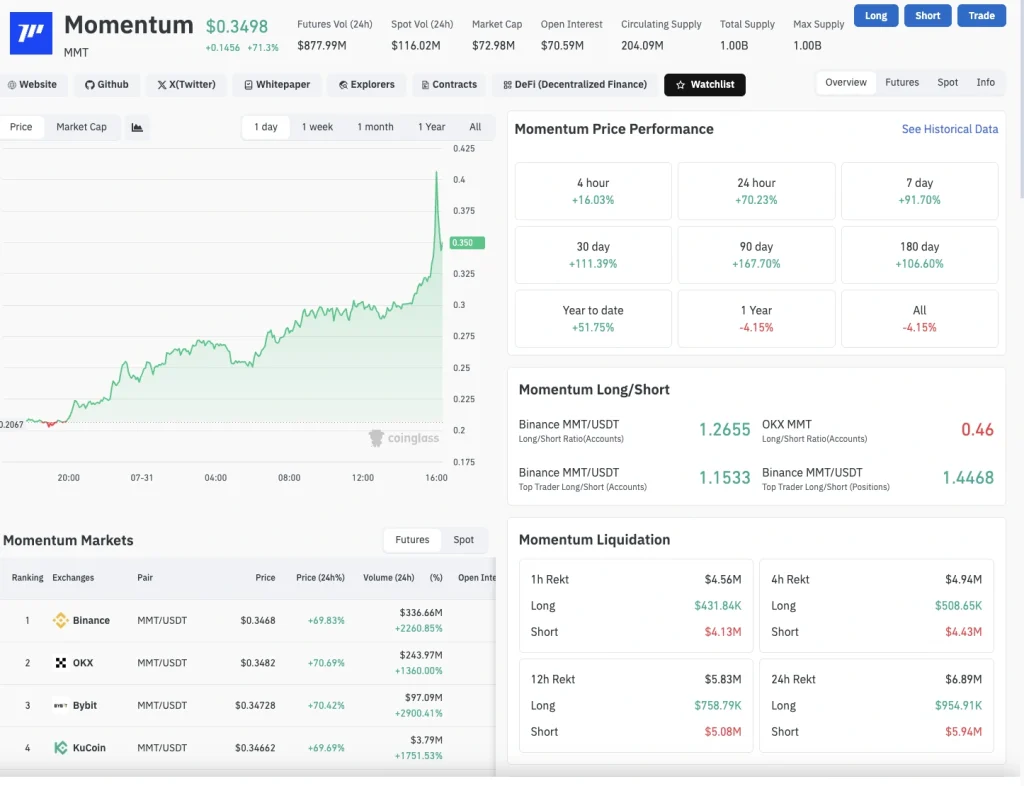Image resolution: width=1024 pixels, height=786 pixels.
Task: Click the OKX Long/Short ratio value 0.46
Action: 977,430
